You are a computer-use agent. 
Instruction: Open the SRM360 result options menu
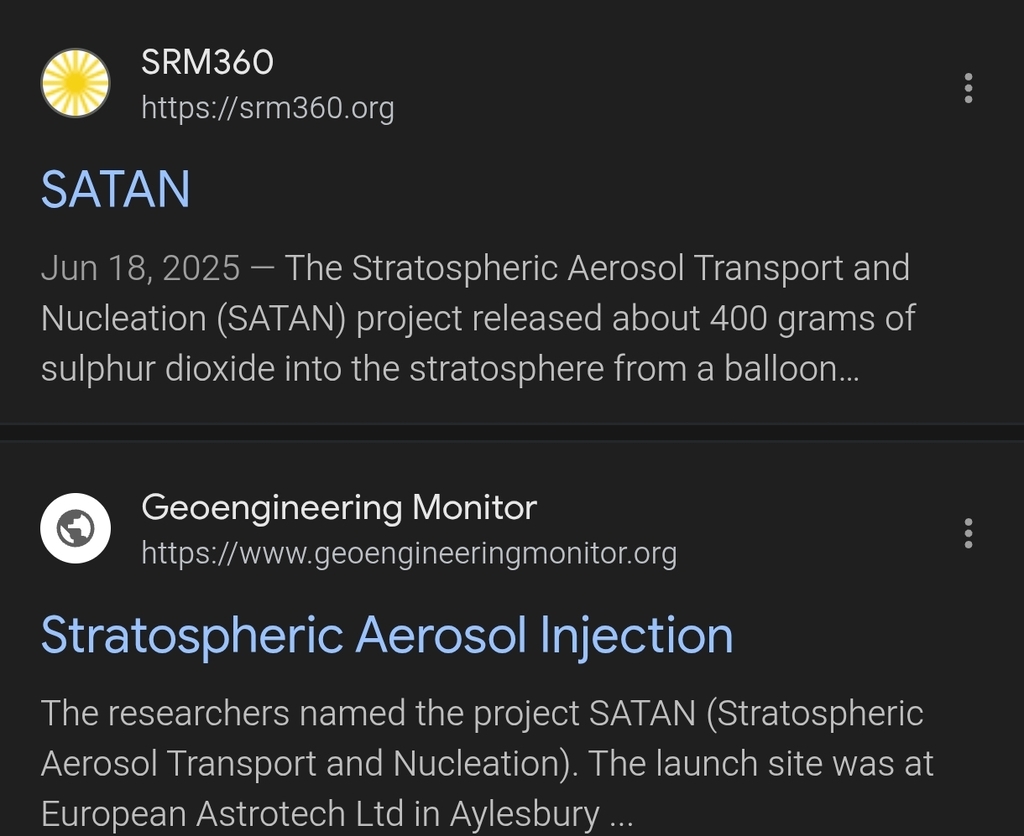(x=967, y=88)
